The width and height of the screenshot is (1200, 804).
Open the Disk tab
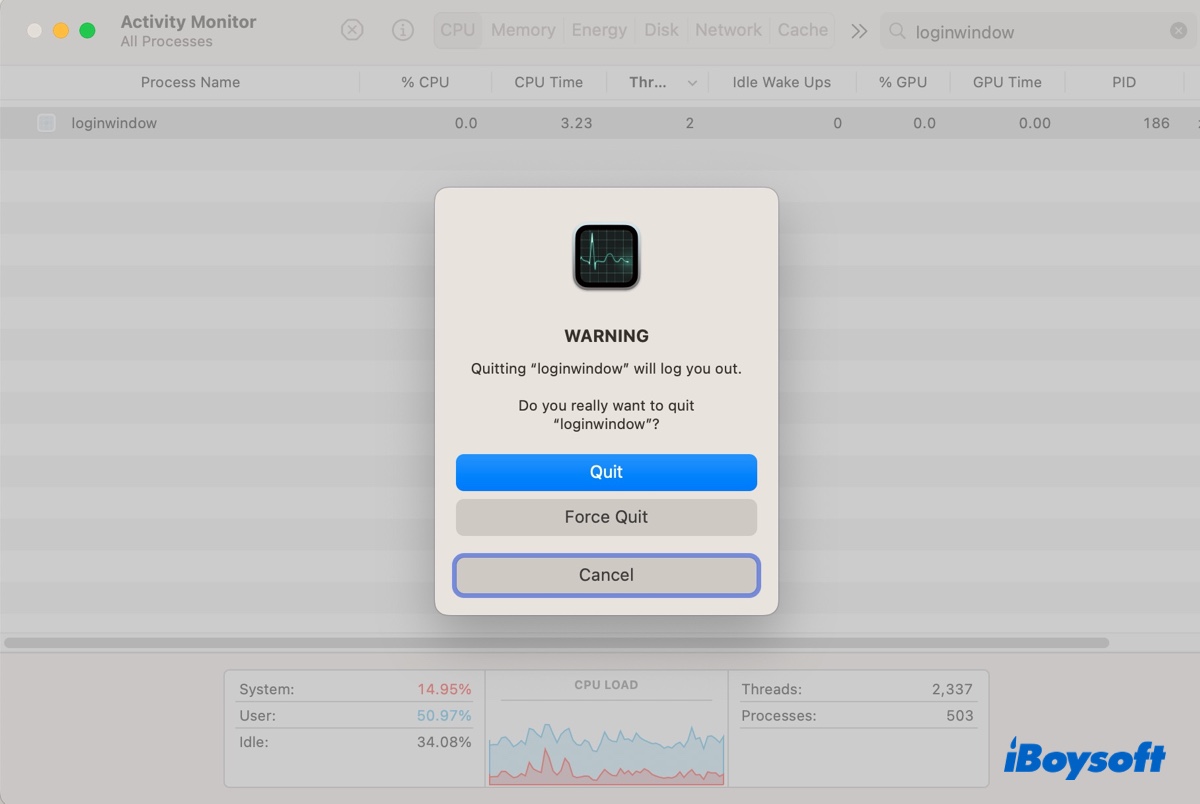661,30
